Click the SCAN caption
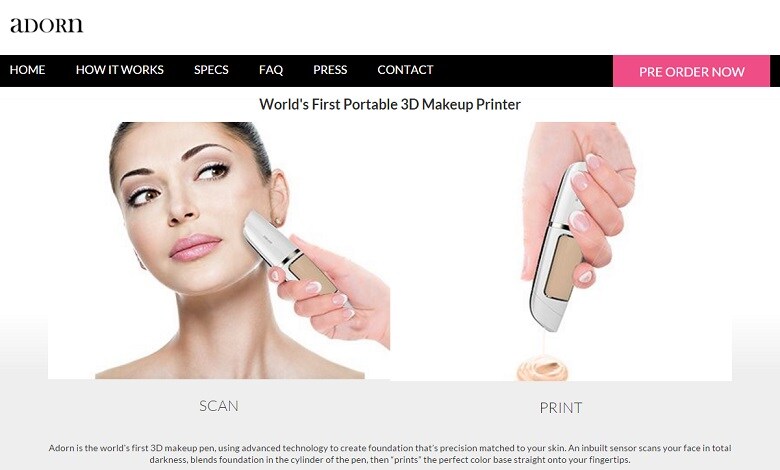The width and height of the screenshot is (780, 470). [218, 406]
